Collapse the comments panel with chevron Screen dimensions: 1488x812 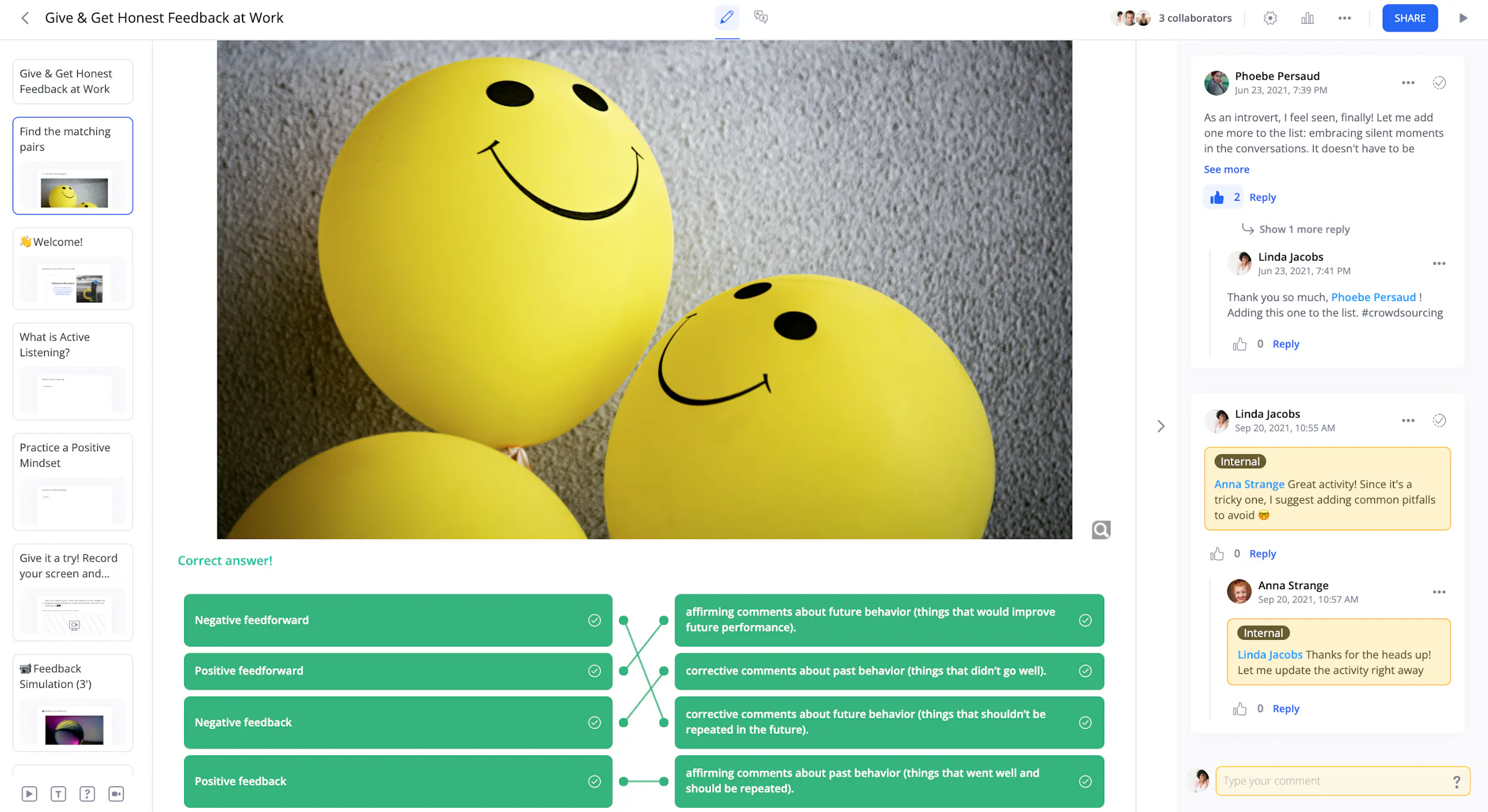pos(1161,426)
